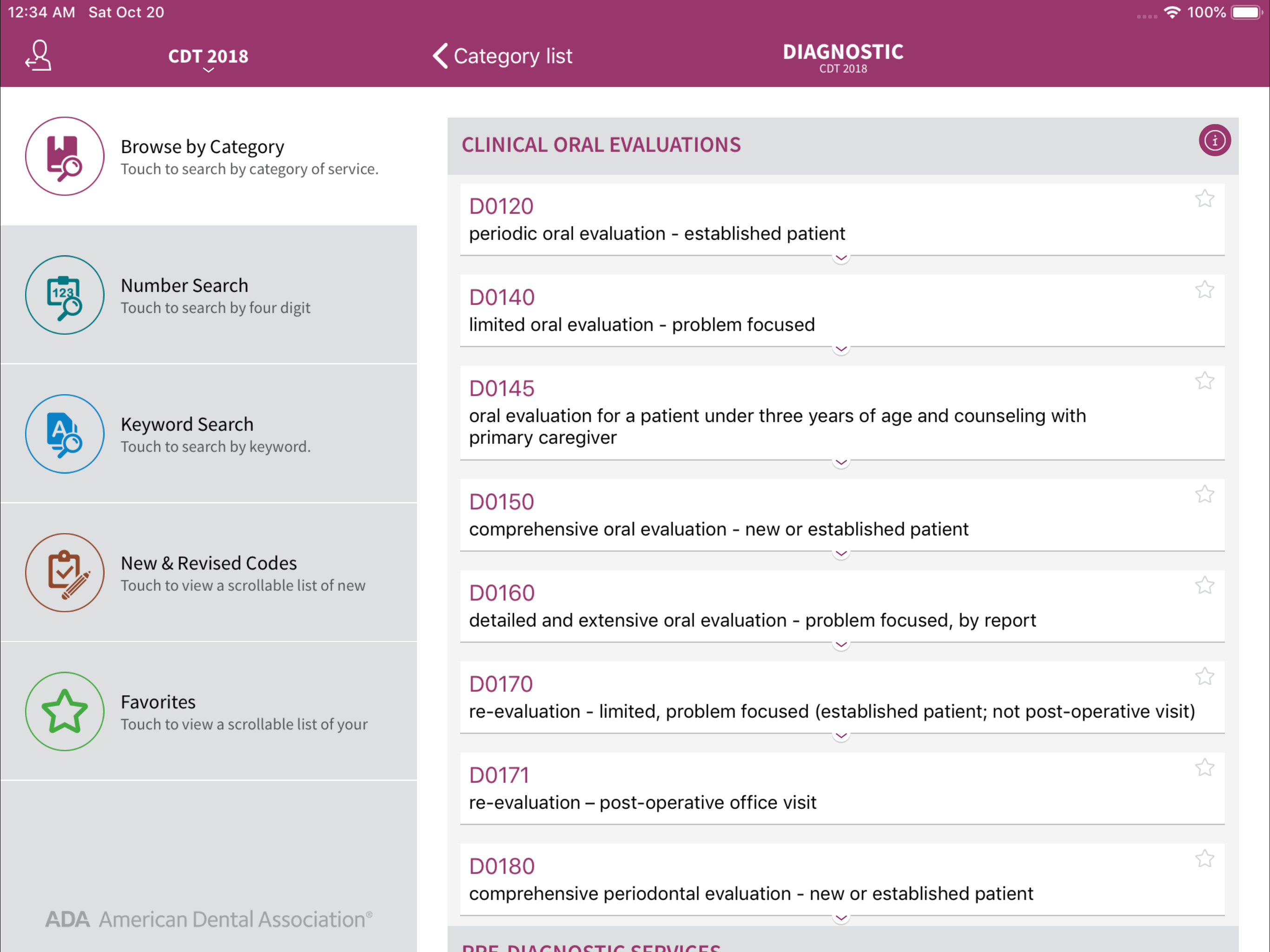Image resolution: width=1270 pixels, height=952 pixels.
Task: Tap the battery indicator in status bar
Action: (1246, 13)
